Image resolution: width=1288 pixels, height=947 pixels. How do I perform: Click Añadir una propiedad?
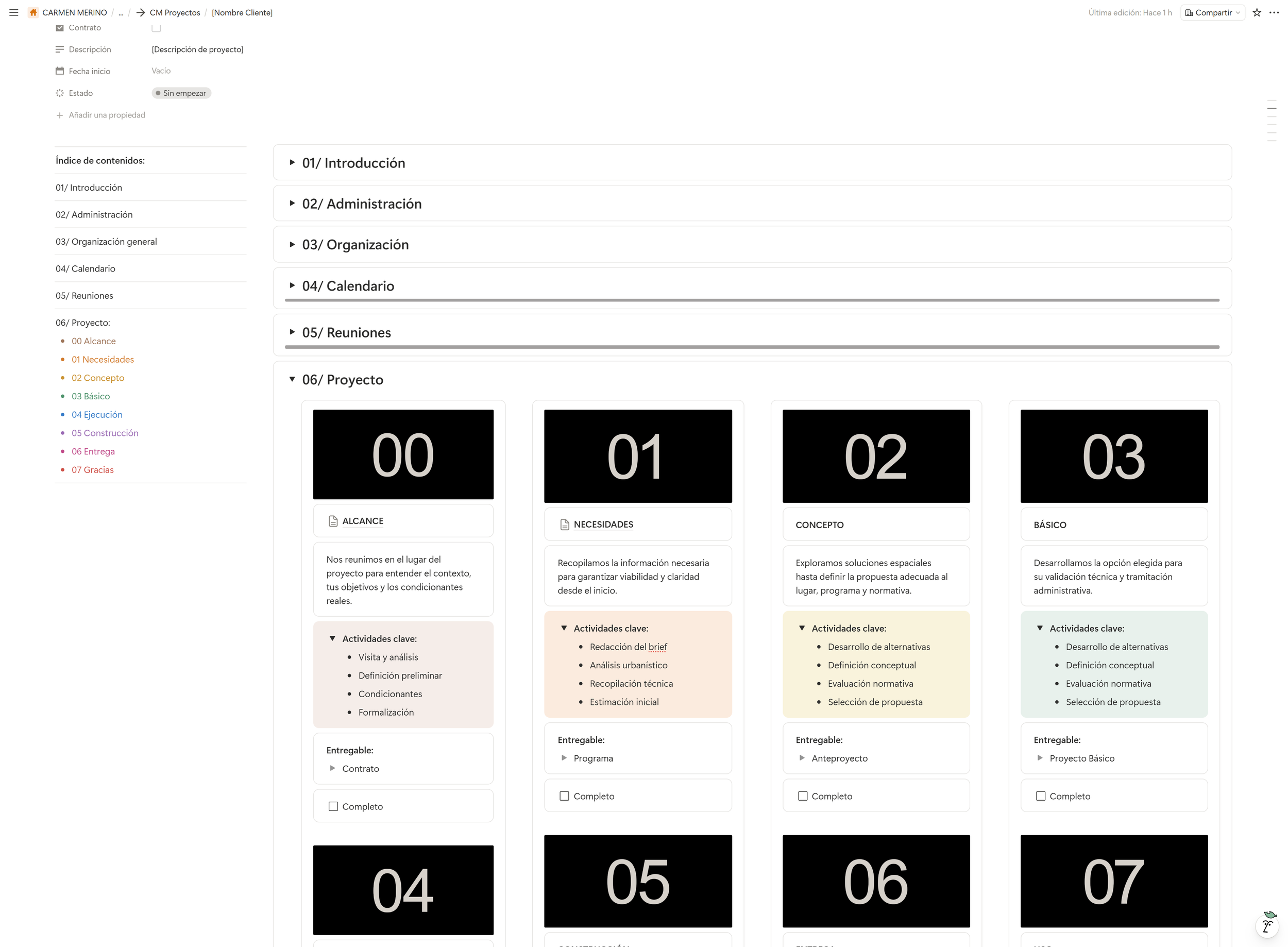tap(107, 115)
